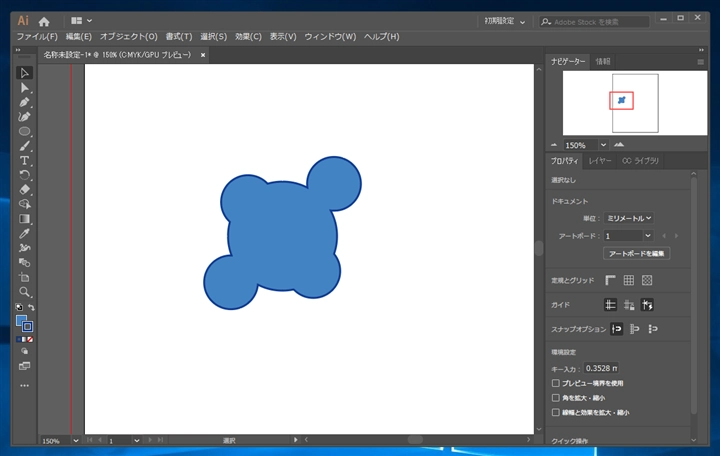Click the Stroke color swatch

click(x=28, y=327)
